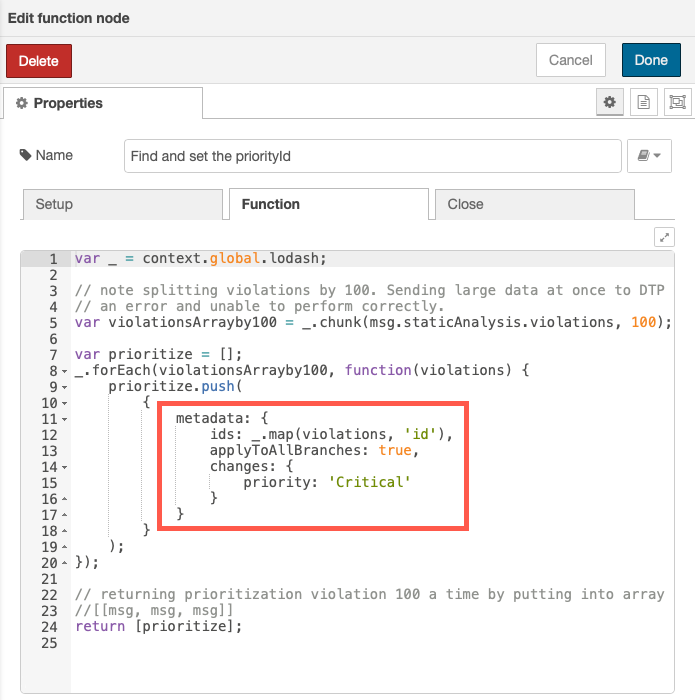Collapse code fold at line 9
695x700 pixels.
coord(64,387)
